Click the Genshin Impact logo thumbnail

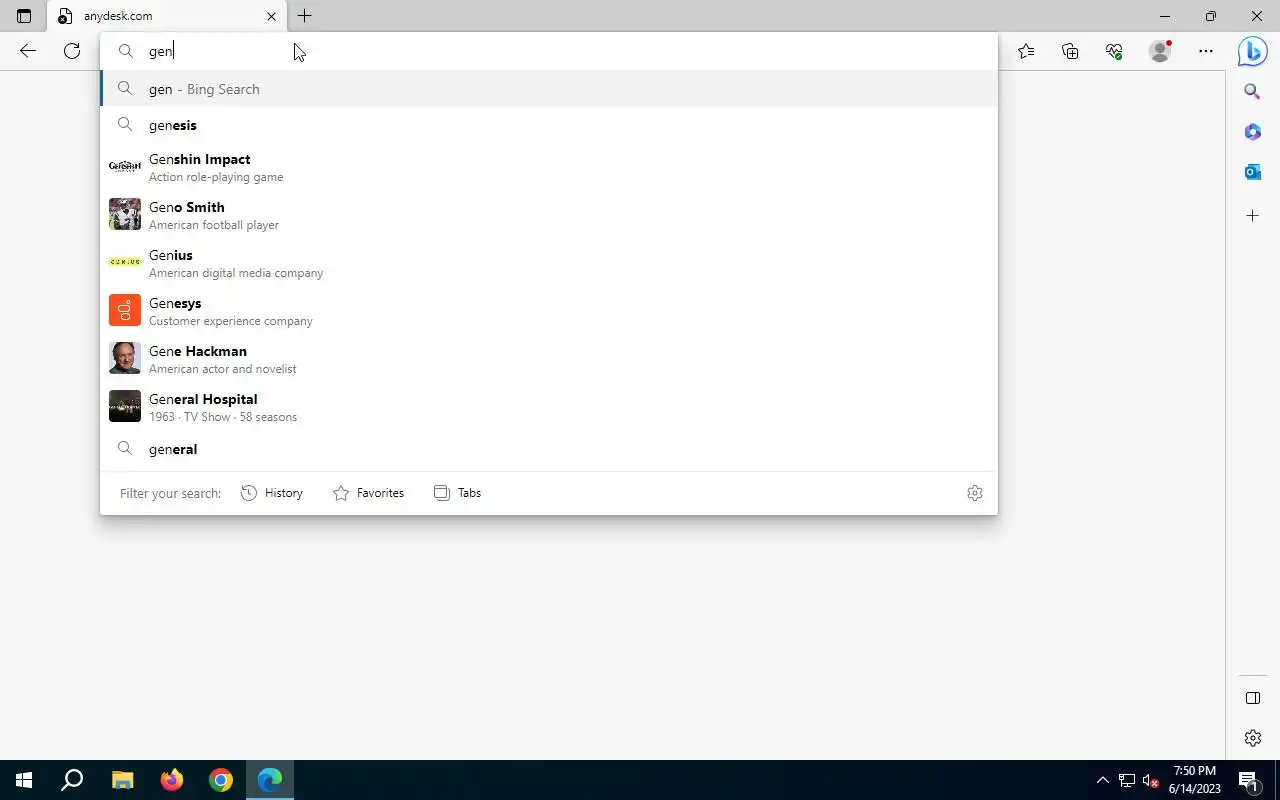[125, 166]
